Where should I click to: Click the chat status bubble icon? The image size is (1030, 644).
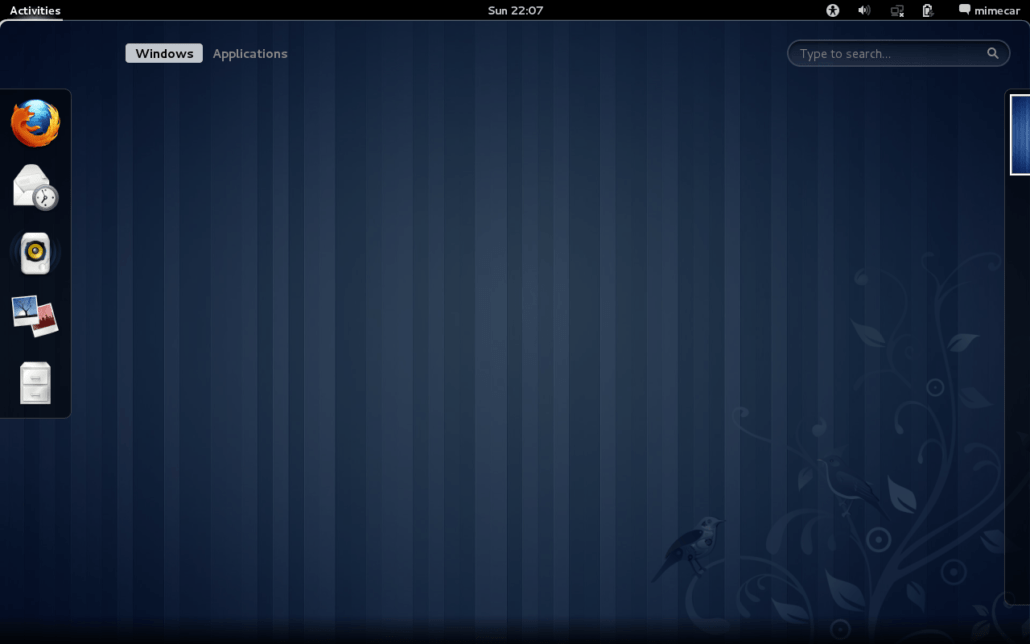(964, 10)
